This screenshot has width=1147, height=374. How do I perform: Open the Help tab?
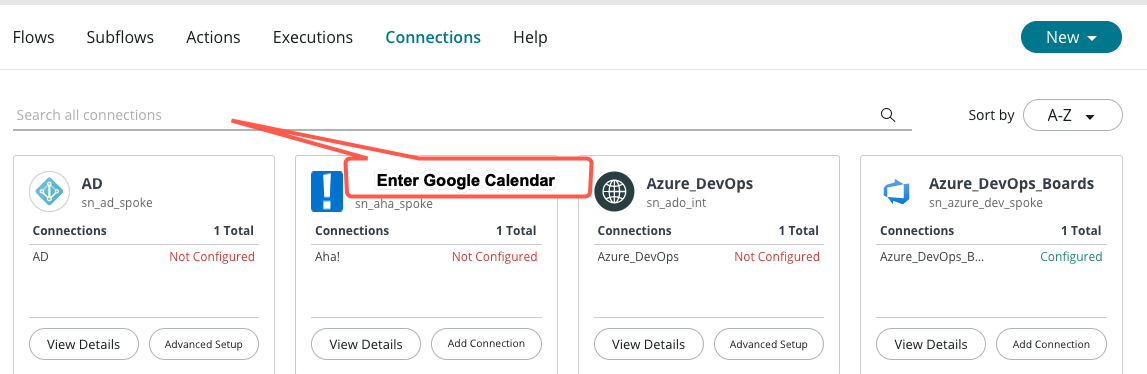pyautogui.click(x=530, y=37)
